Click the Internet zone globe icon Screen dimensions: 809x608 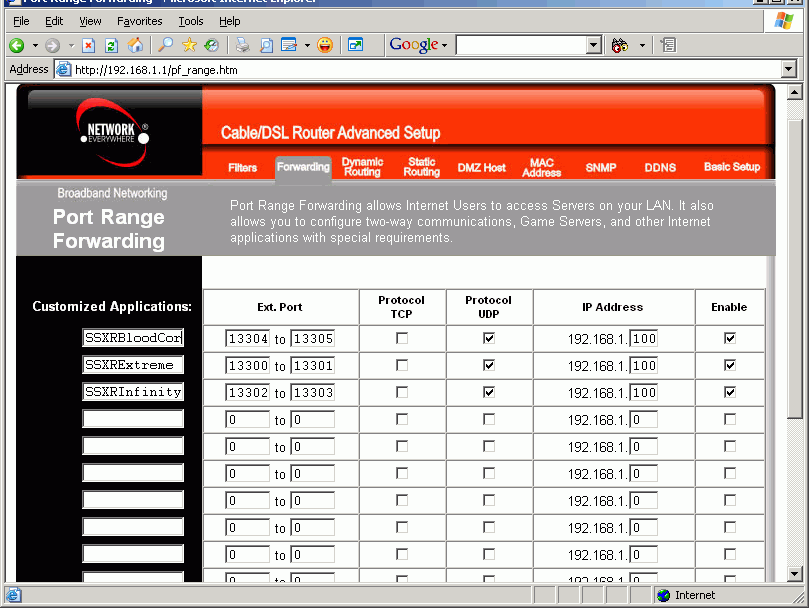(x=664, y=595)
